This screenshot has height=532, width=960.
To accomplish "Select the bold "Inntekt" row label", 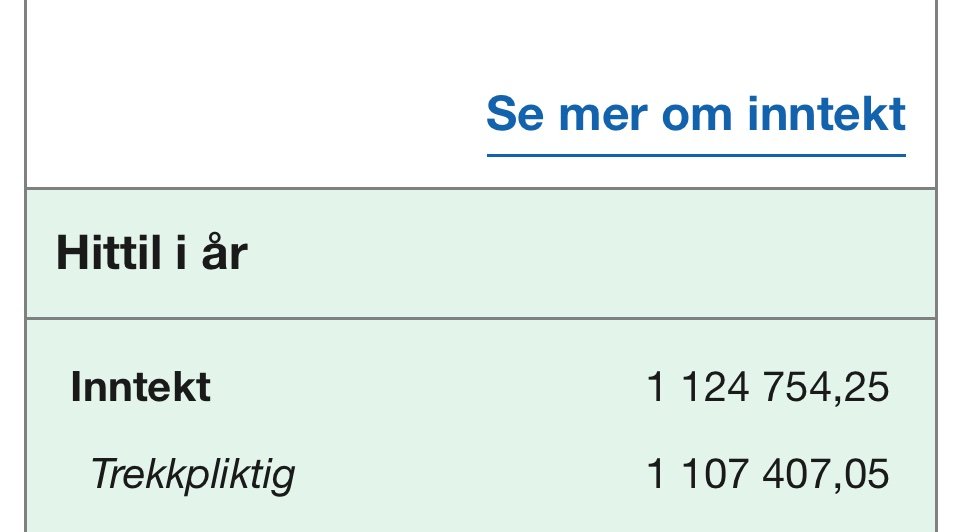I will [x=140, y=387].
